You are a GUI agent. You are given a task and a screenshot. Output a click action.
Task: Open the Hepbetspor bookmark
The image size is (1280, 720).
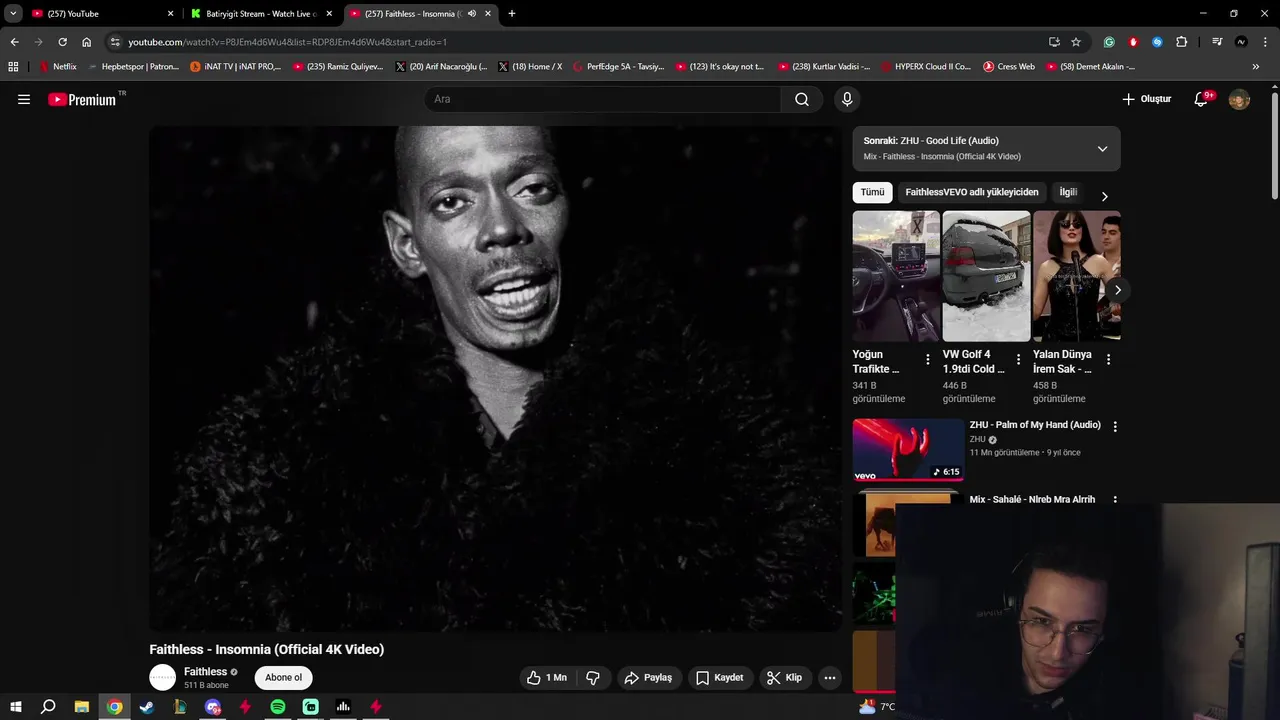tap(134, 67)
